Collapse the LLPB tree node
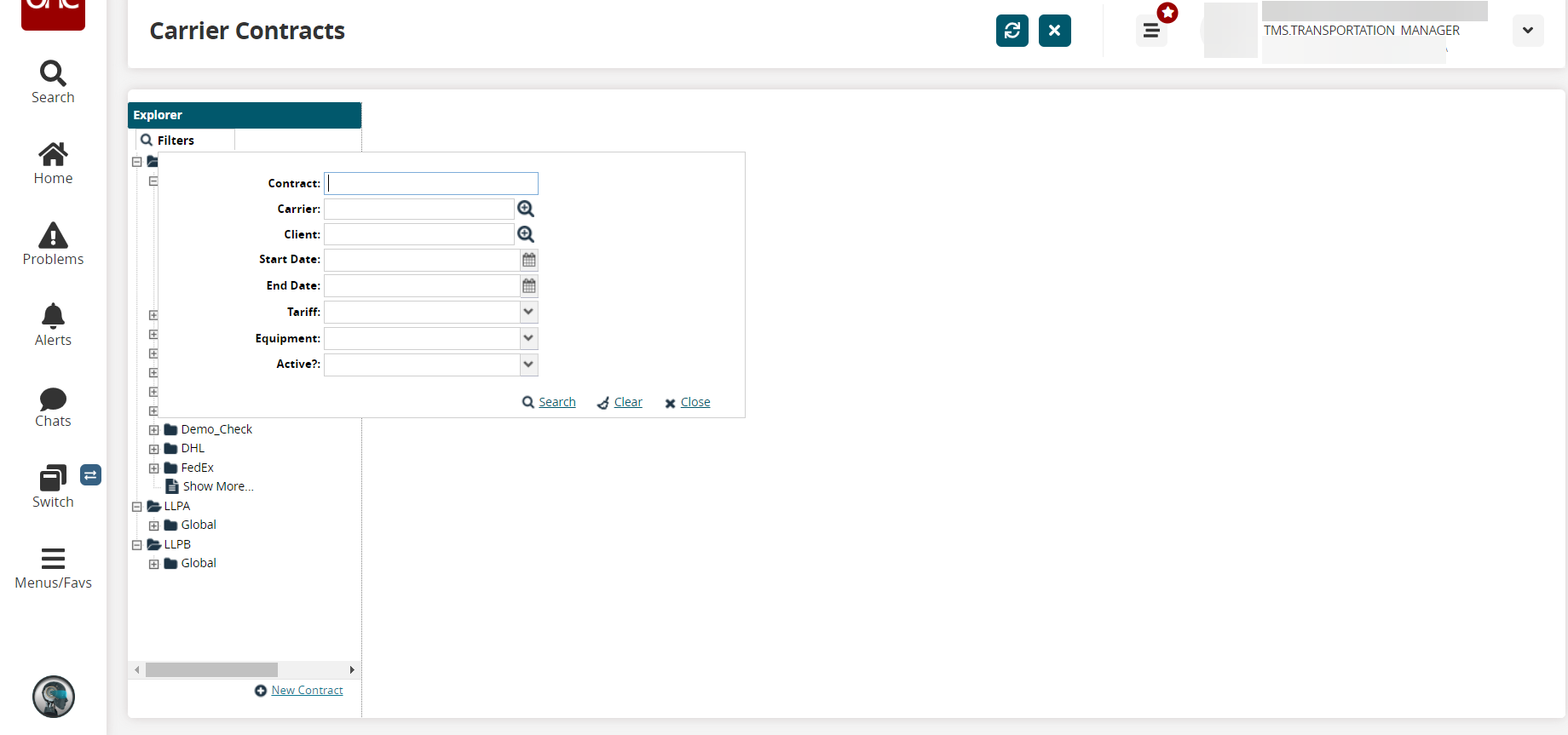1568x735 pixels. (x=137, y=545)
